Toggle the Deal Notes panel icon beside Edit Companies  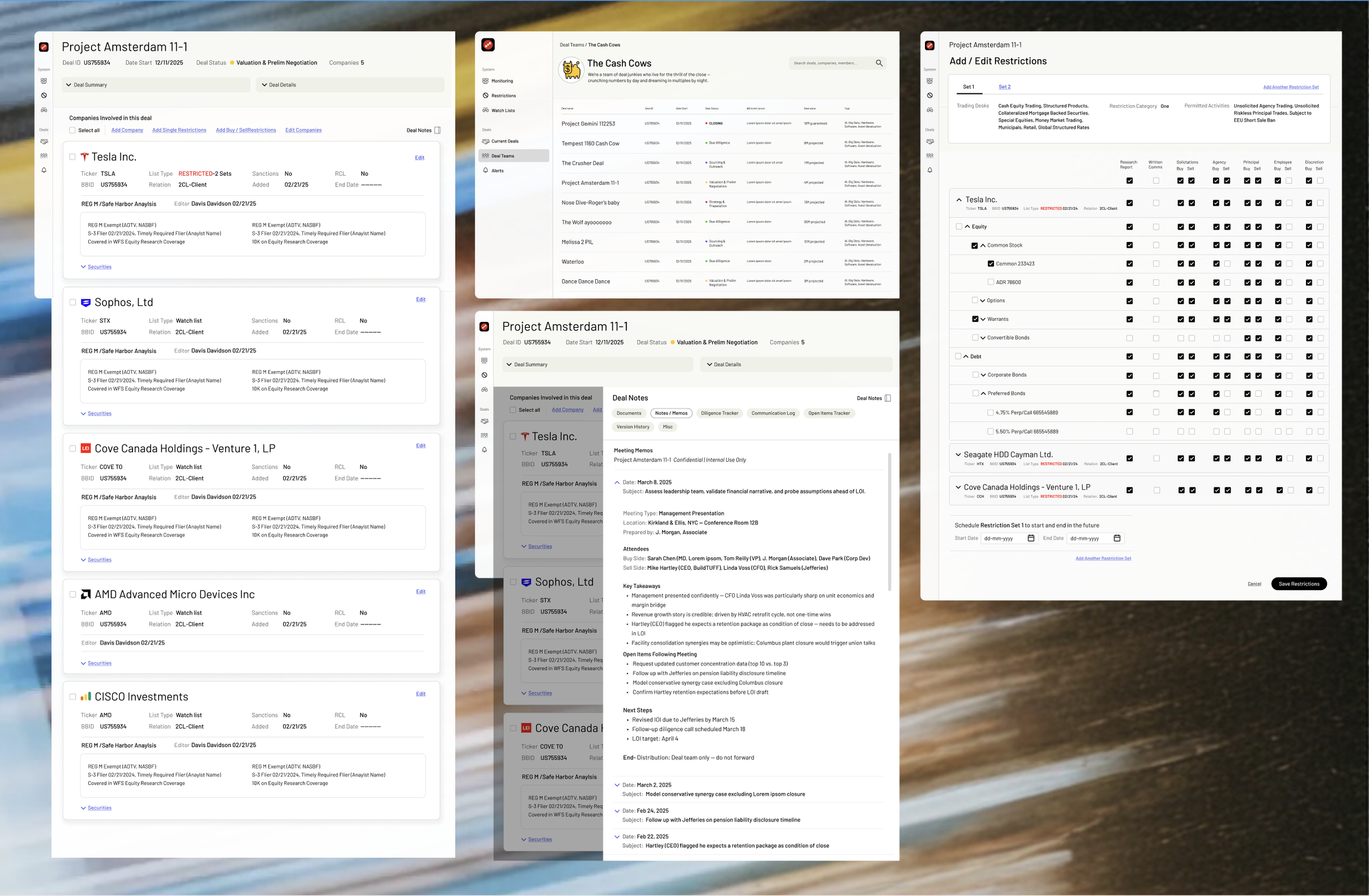click(x=438, y=131)
